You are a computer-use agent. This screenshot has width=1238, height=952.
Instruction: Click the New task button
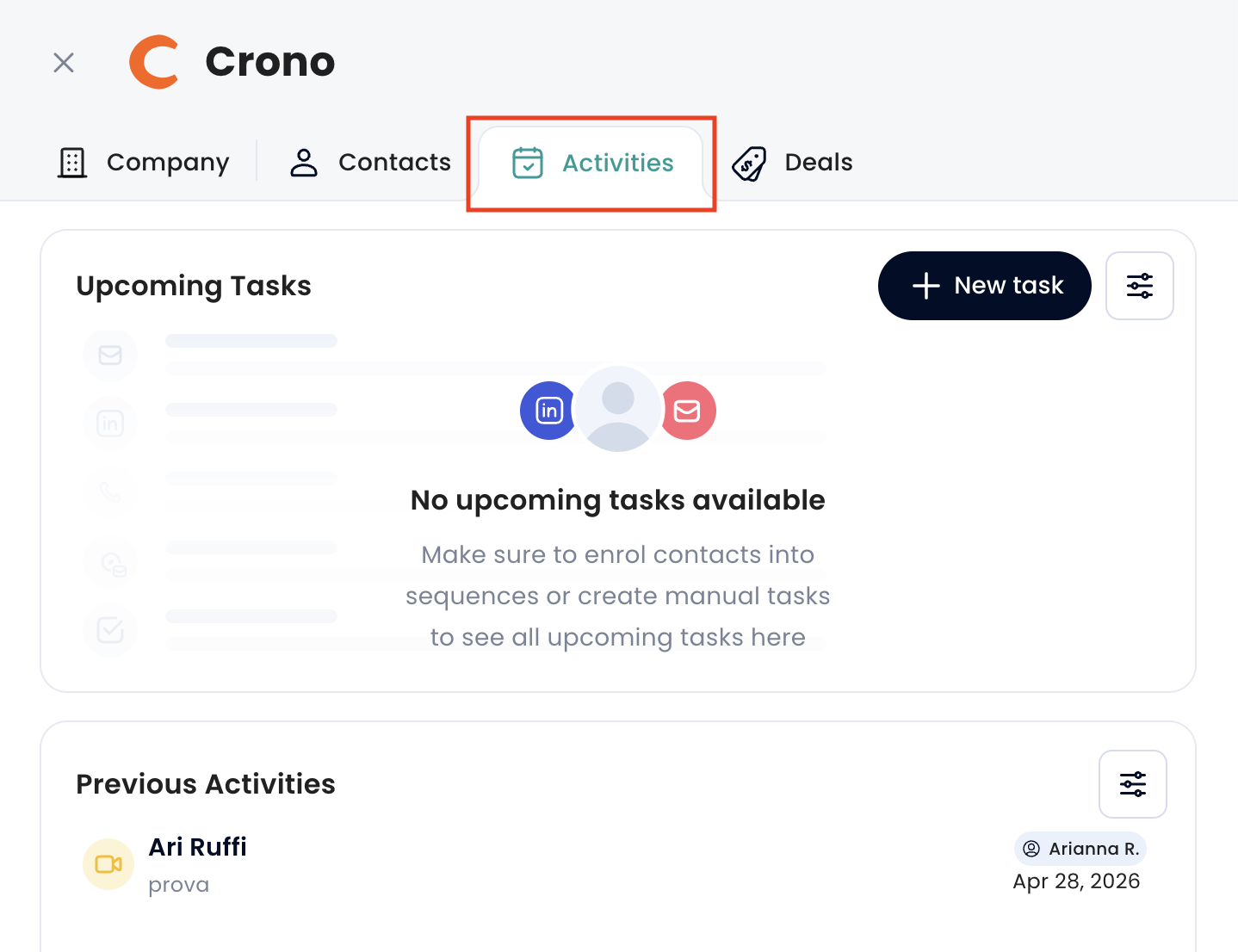[985, 286]
